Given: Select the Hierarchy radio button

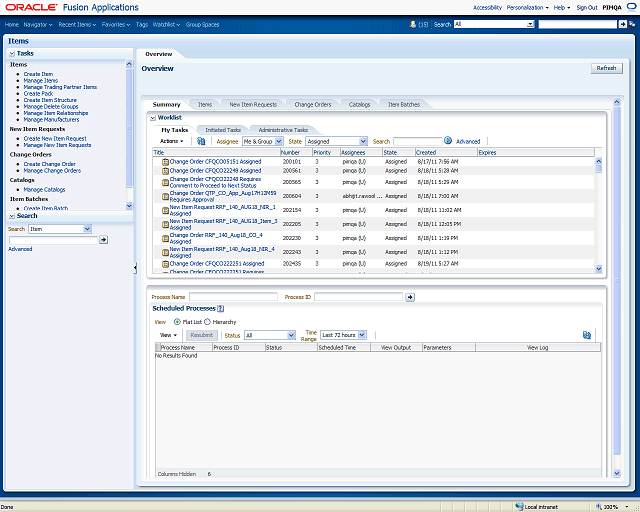Looking at the screenshot, I should tap(207, 322).
